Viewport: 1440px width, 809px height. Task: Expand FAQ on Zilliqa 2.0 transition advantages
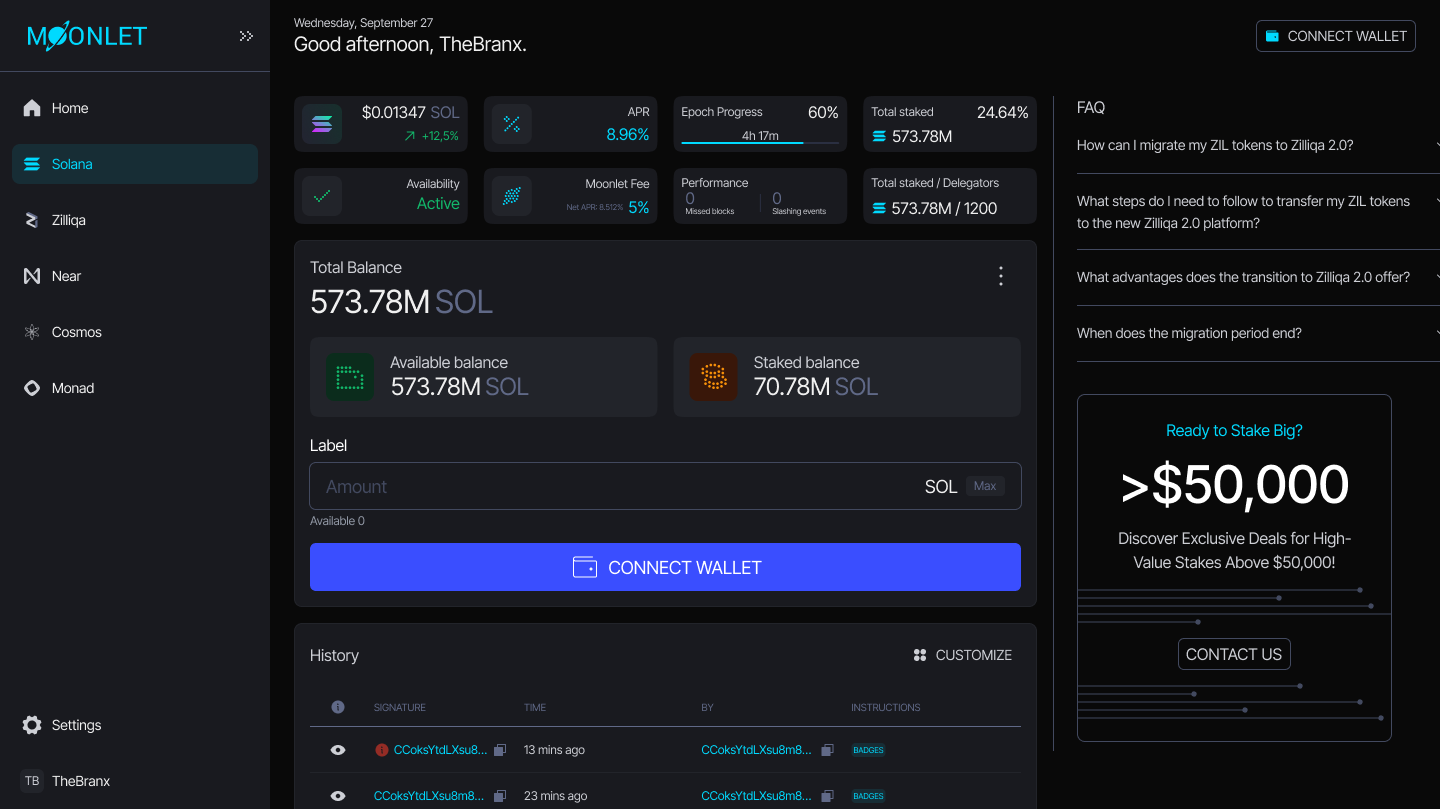click(x=1258, y=277)
